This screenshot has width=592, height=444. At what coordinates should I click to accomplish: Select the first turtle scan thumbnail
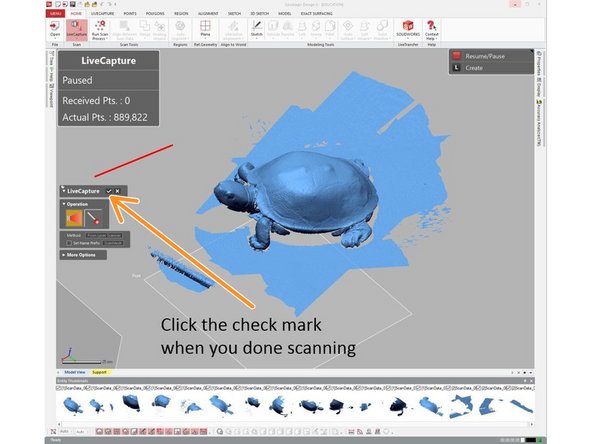point(73,405)
